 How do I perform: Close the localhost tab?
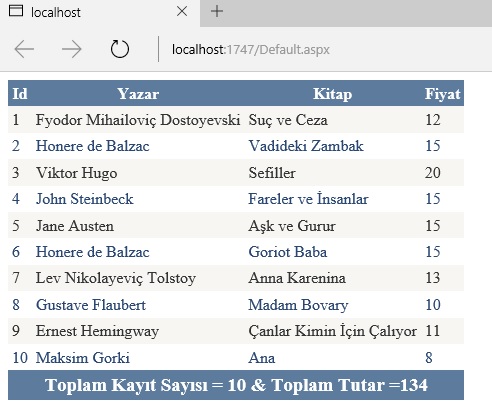point(182,12)
